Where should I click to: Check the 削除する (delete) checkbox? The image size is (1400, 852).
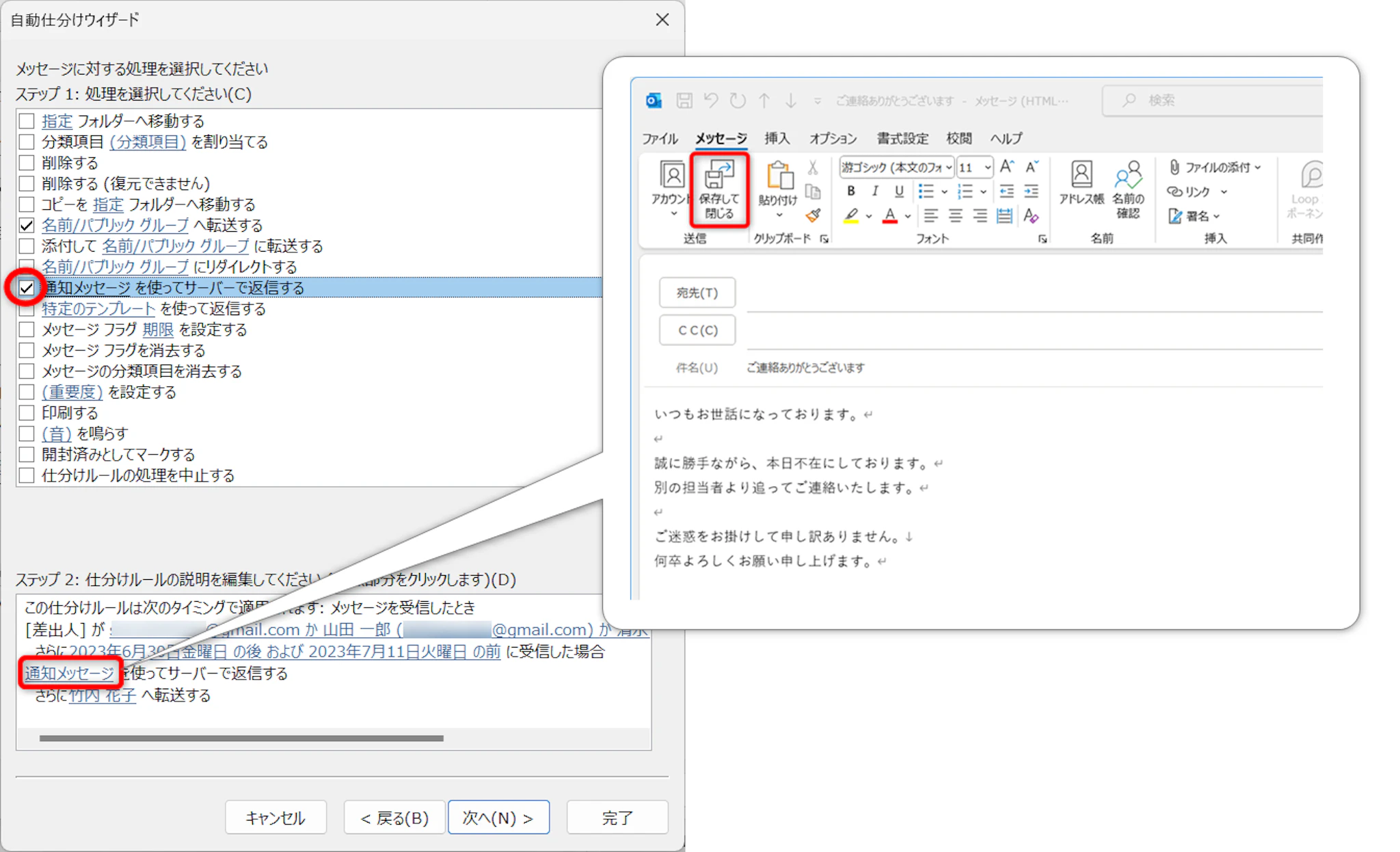coord(27,163)
